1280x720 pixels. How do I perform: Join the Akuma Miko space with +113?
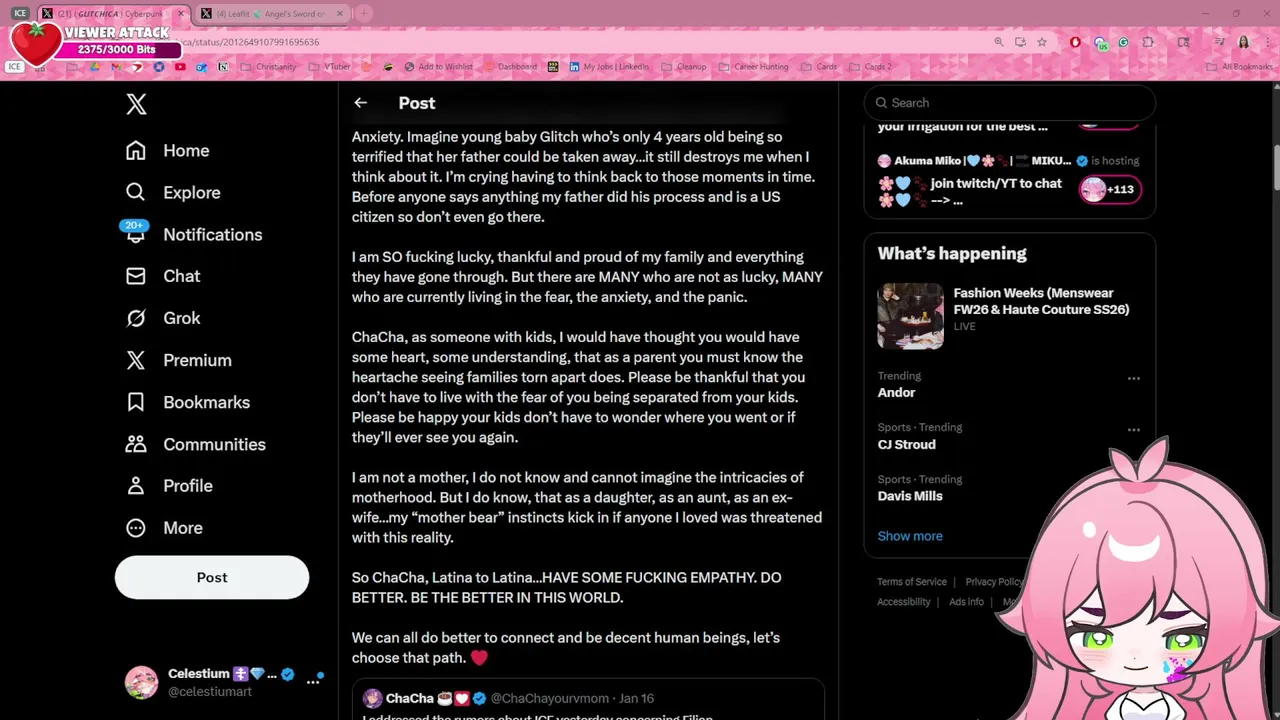1109,189
